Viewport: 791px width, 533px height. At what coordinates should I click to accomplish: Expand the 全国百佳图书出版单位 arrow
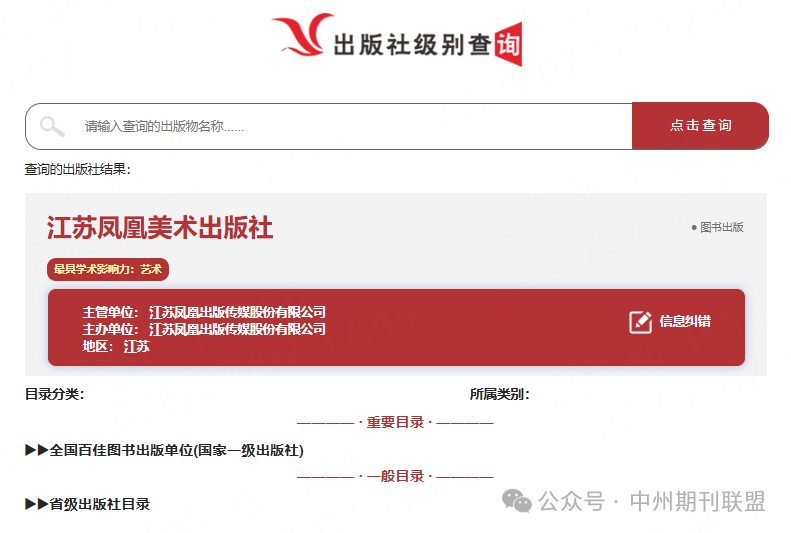point(36,450)
